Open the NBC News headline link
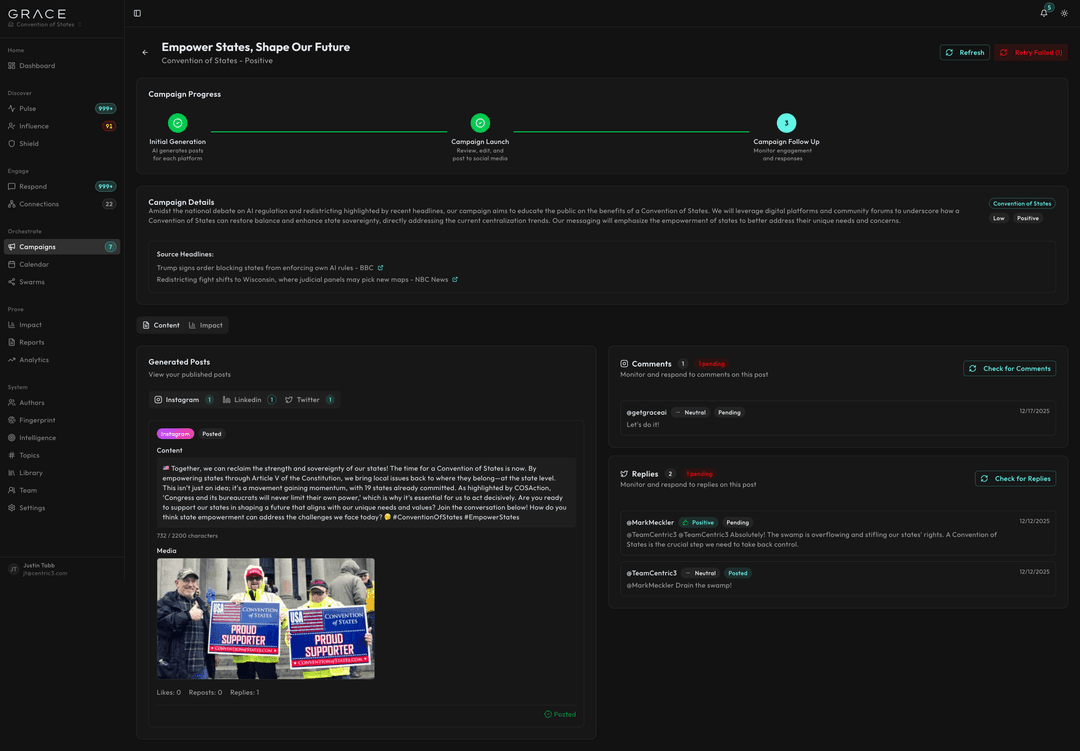This screenshot has width=1080, height=751. 455,280
